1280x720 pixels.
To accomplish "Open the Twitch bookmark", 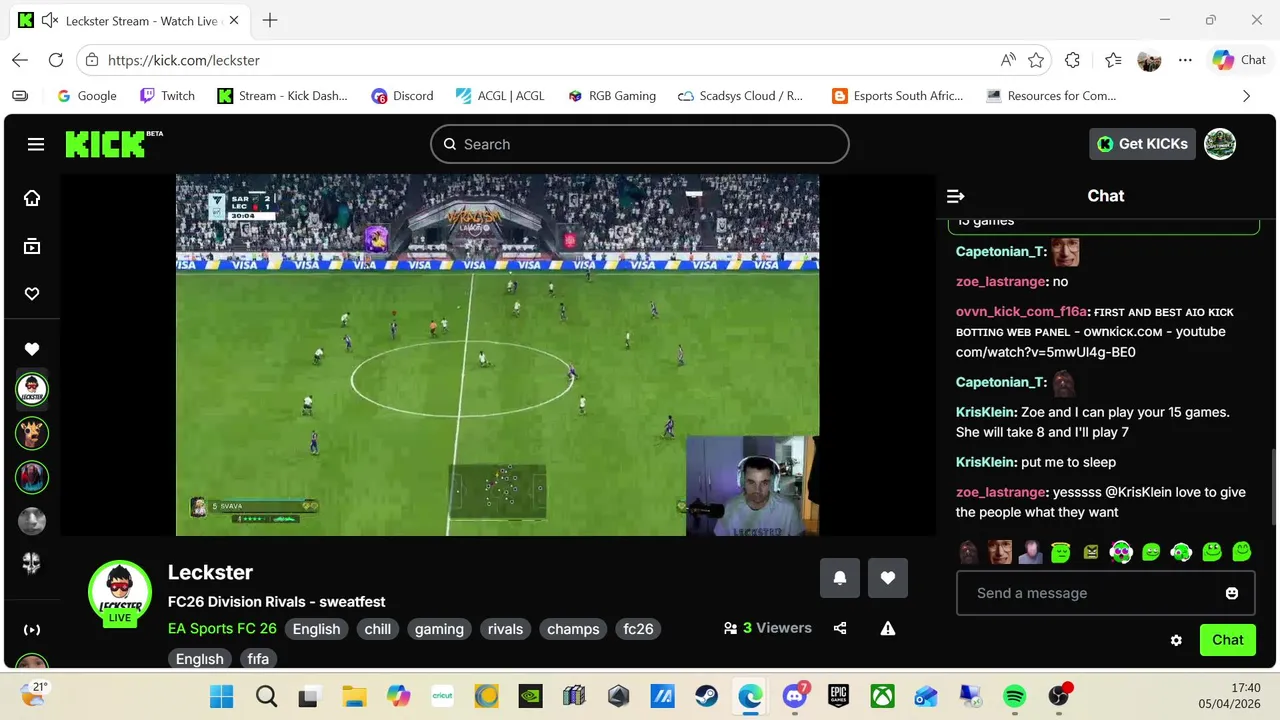I will [167, 96].
